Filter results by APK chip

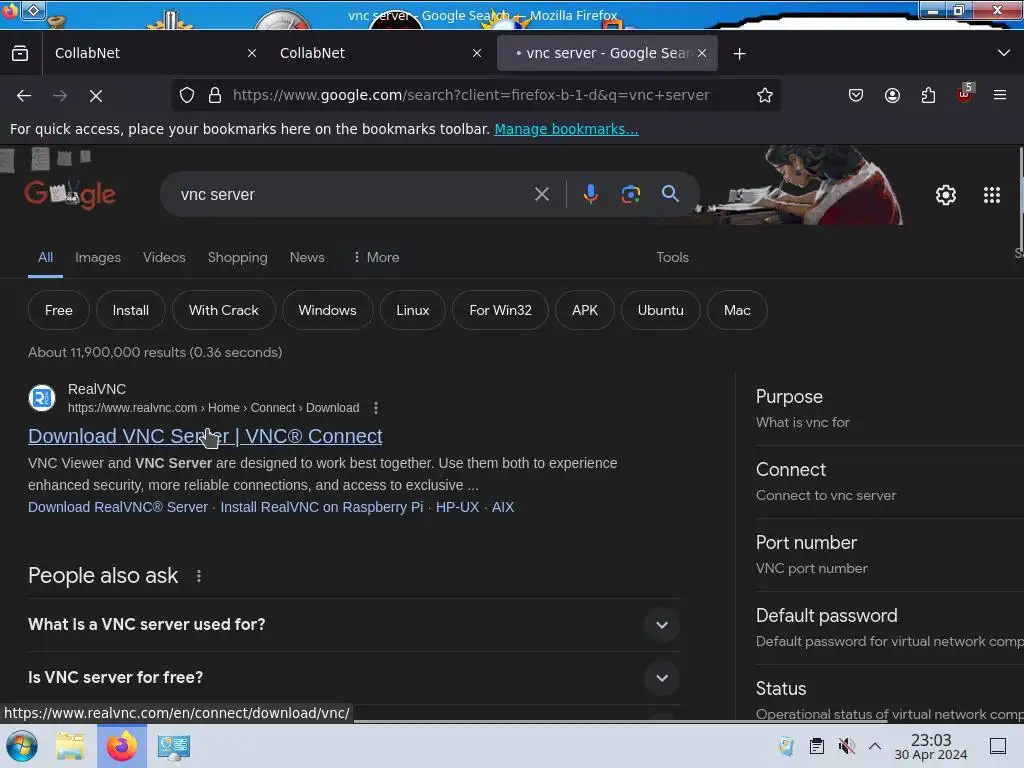pyautogui.click(x=584, y=310)
